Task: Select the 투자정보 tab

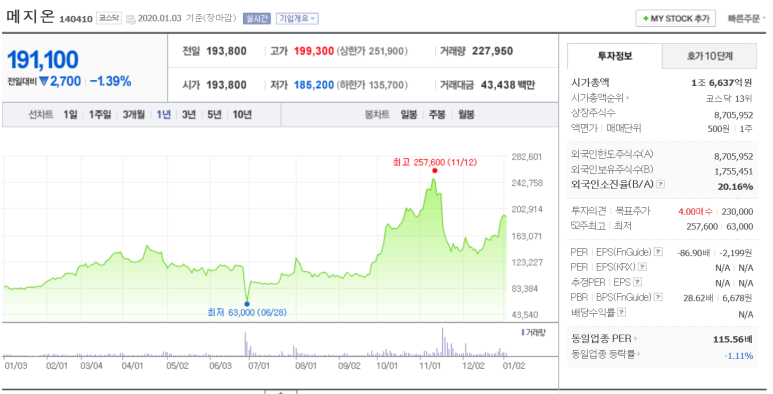Action: [x=614, y=56]
